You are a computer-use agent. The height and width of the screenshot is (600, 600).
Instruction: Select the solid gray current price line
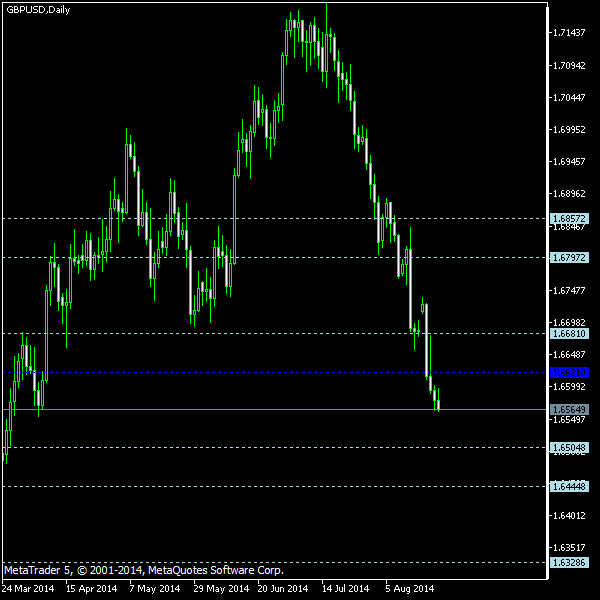pos(275,409)
